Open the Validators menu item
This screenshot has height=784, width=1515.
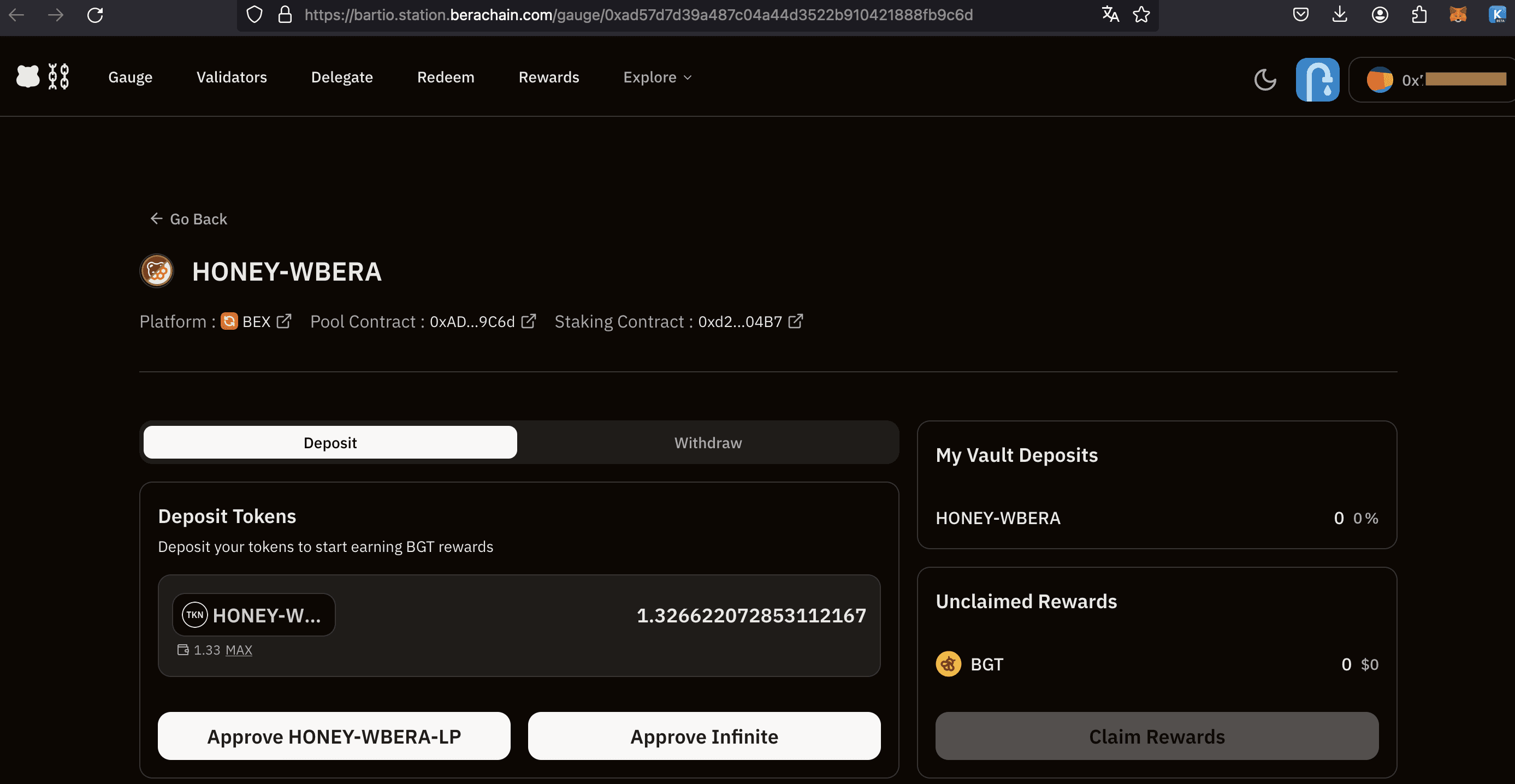pyautogui.click(x=231, y=77)
